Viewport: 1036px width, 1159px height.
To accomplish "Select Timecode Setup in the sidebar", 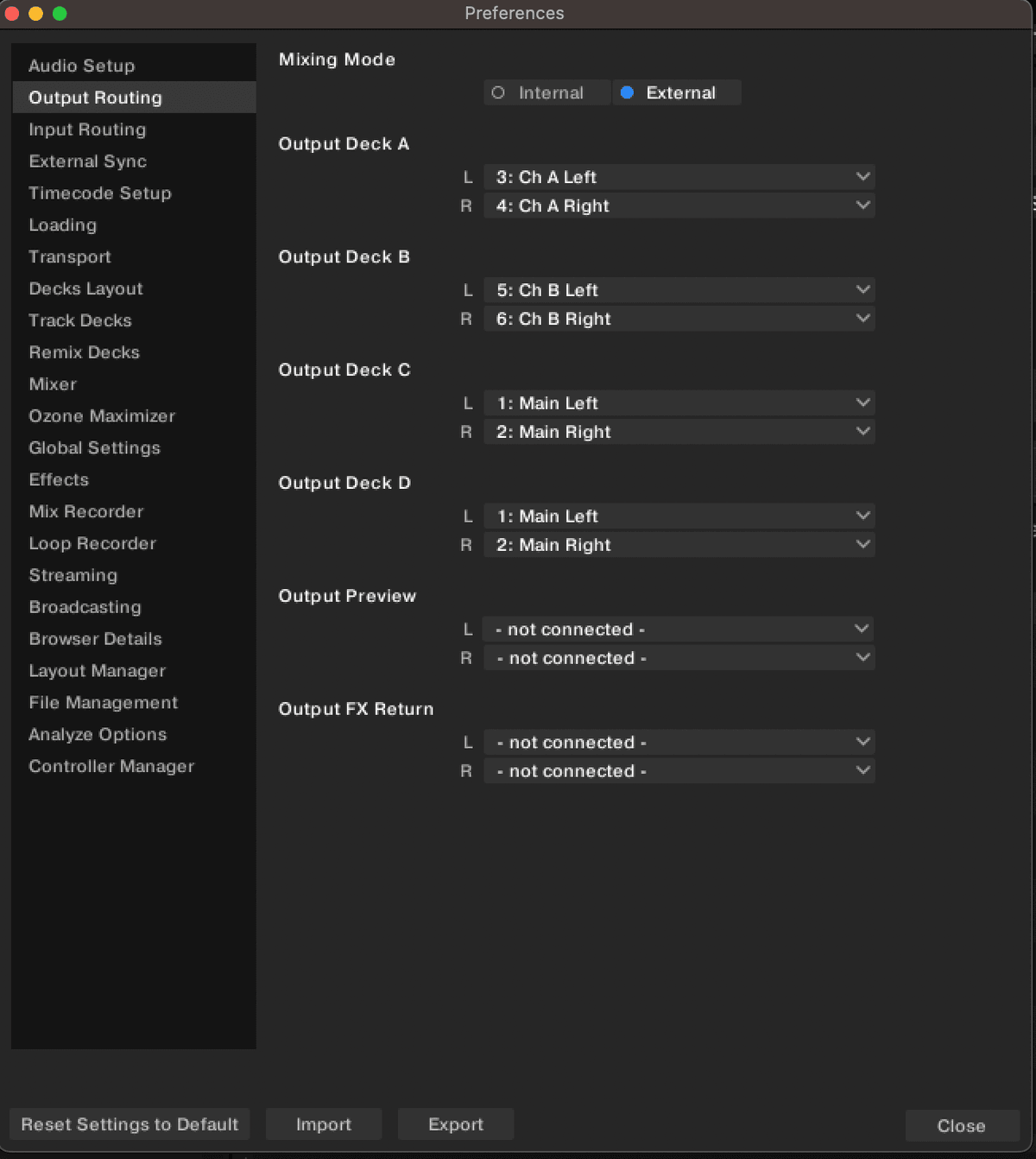I will pos(100,193).
